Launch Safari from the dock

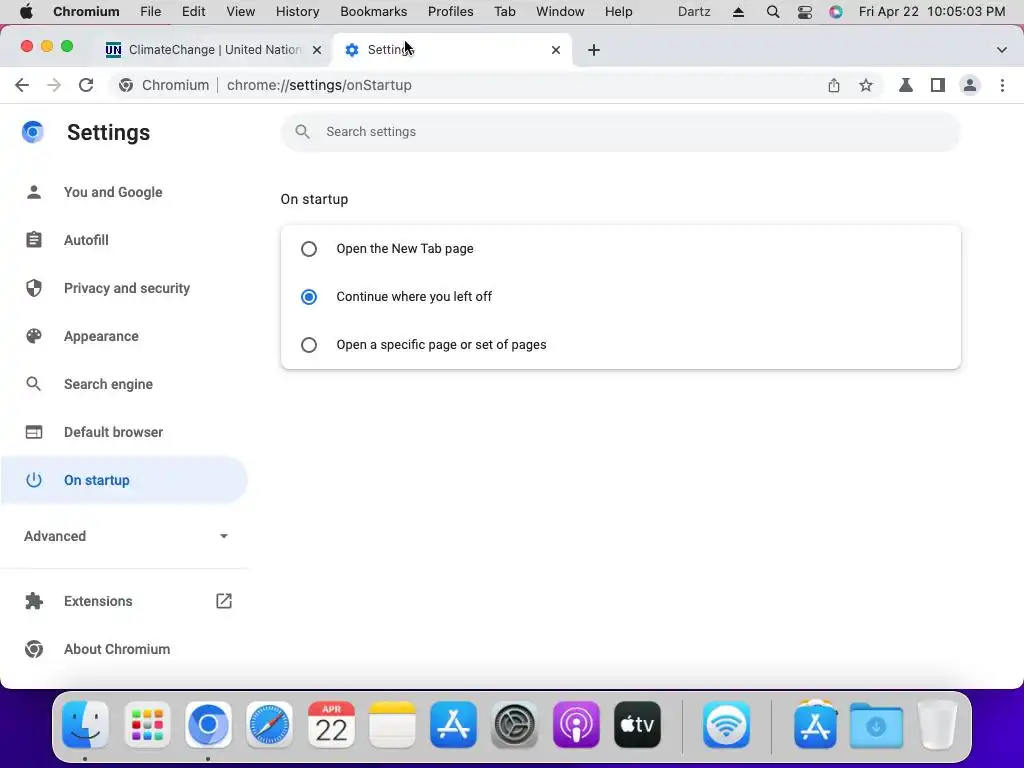[270, 725]
